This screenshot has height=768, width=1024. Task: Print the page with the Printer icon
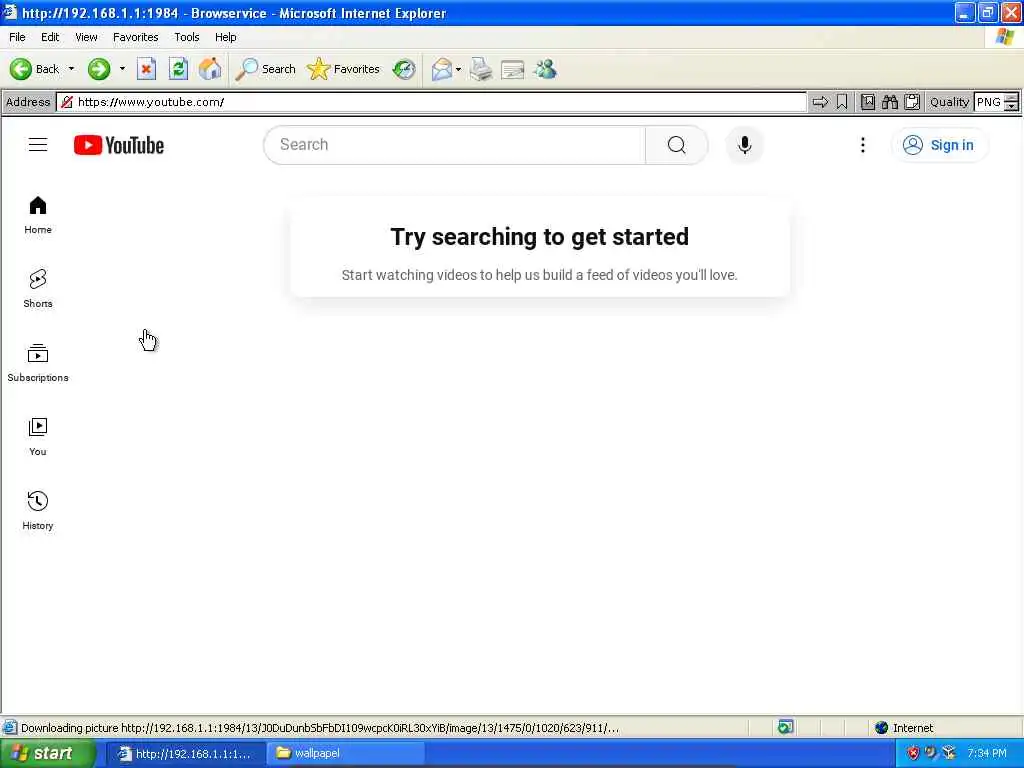coord(481,69)
